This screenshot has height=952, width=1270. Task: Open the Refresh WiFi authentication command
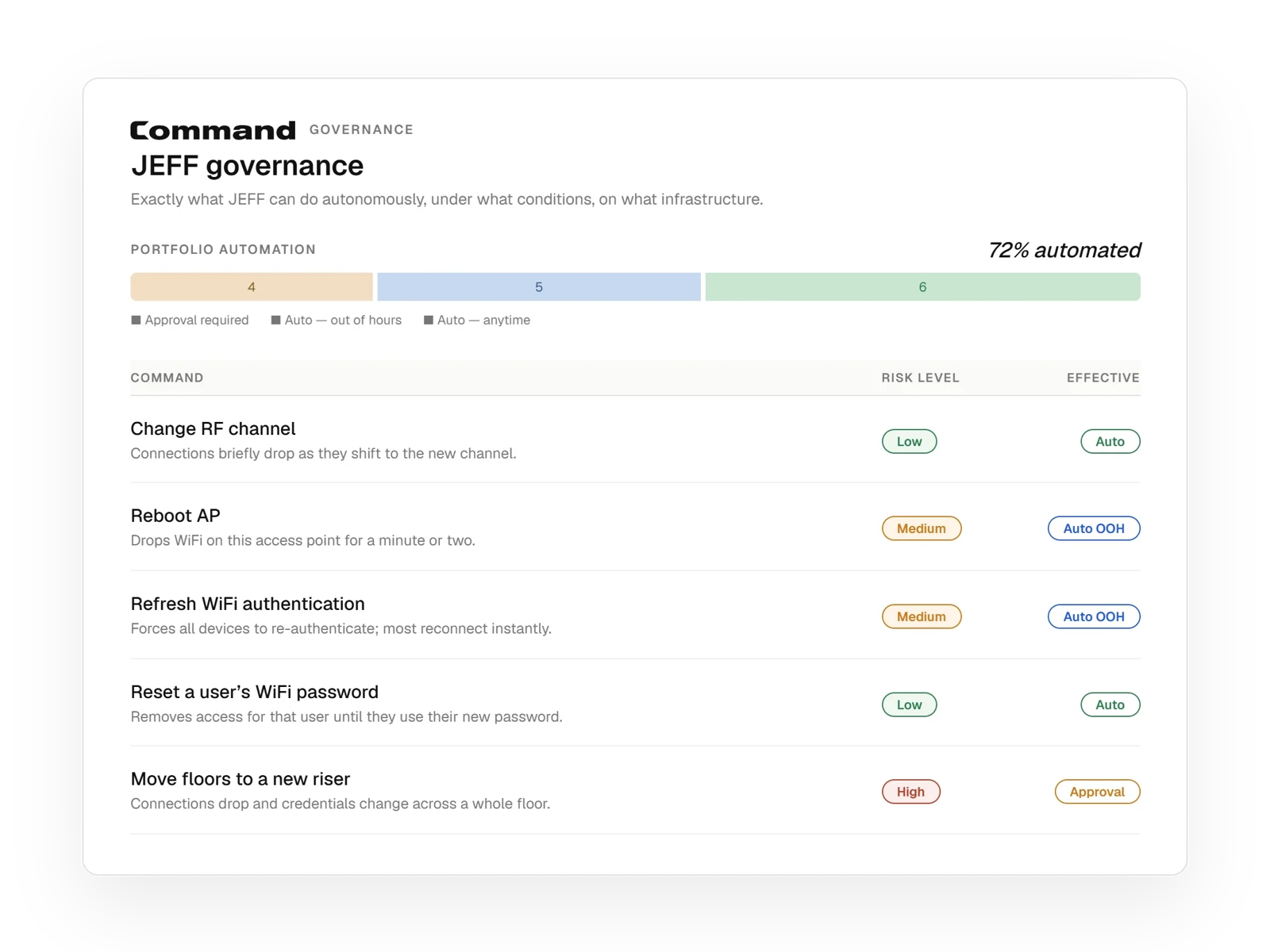248,604
